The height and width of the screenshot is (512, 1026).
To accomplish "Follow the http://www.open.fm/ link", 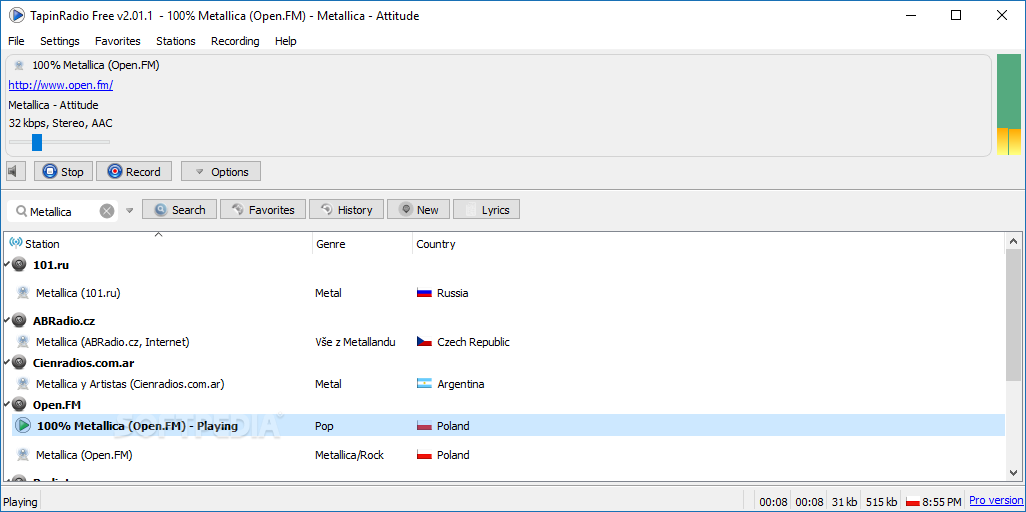I will pos(61,85).
